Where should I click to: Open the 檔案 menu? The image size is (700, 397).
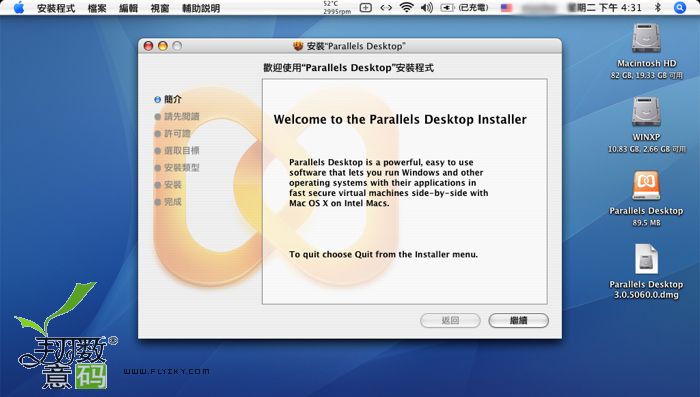coord(97,8)
